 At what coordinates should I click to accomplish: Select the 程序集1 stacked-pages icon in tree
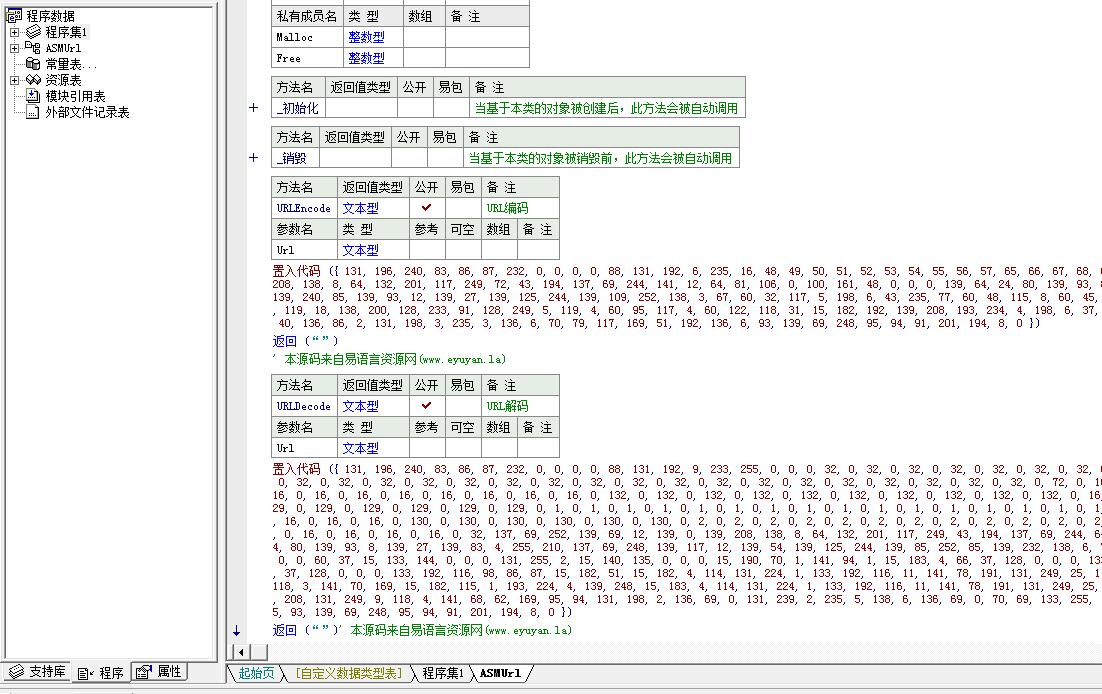tap(34, 32)
